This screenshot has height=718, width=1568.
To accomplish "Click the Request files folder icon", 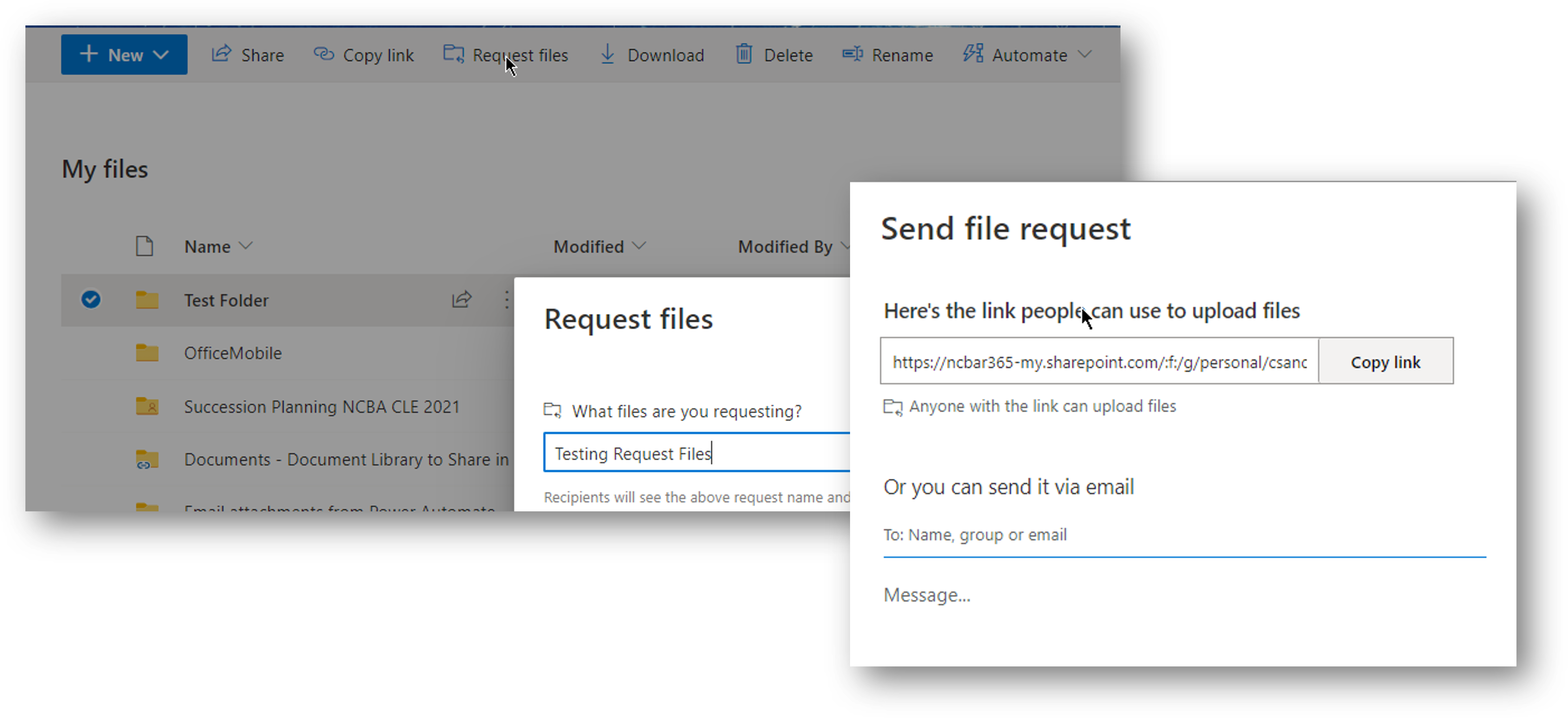I will pos(453,54).
